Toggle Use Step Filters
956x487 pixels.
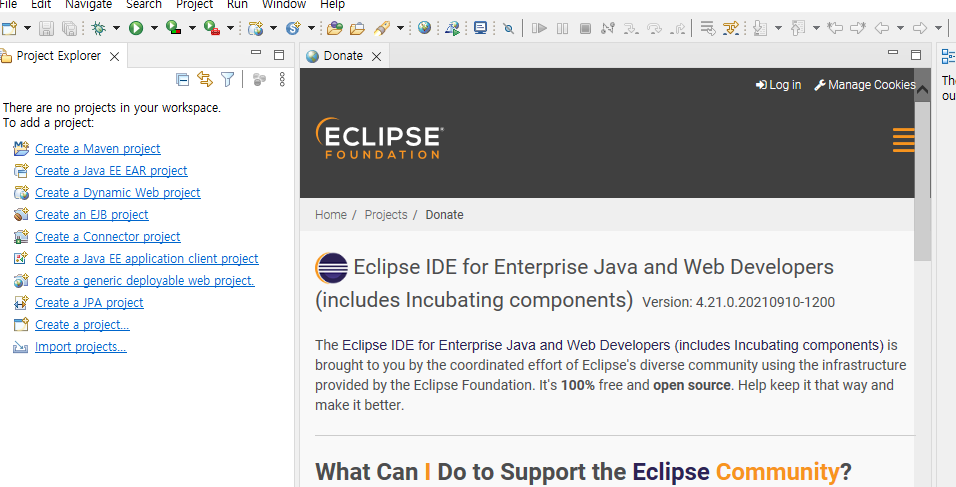pos(730,28)
